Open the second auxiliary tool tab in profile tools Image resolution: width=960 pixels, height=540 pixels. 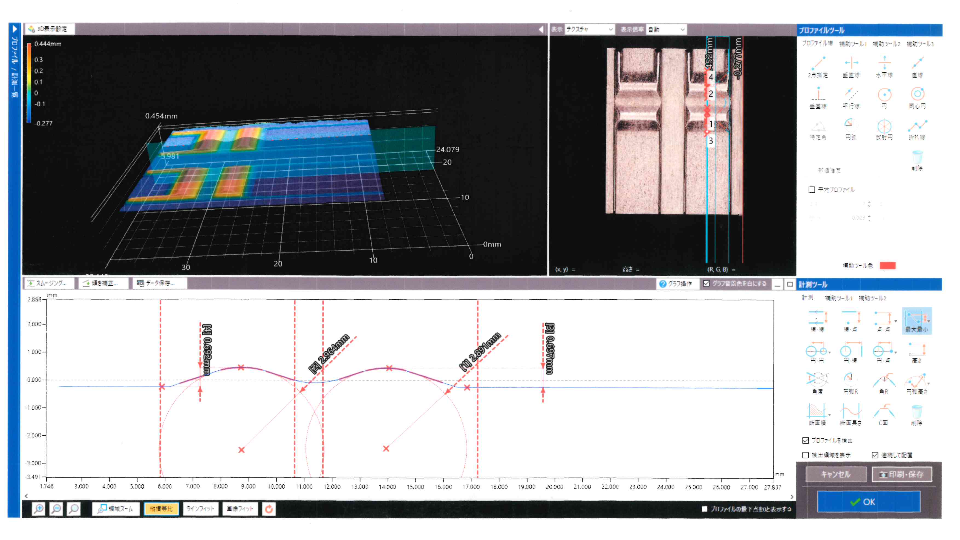(x=885, y=43)
